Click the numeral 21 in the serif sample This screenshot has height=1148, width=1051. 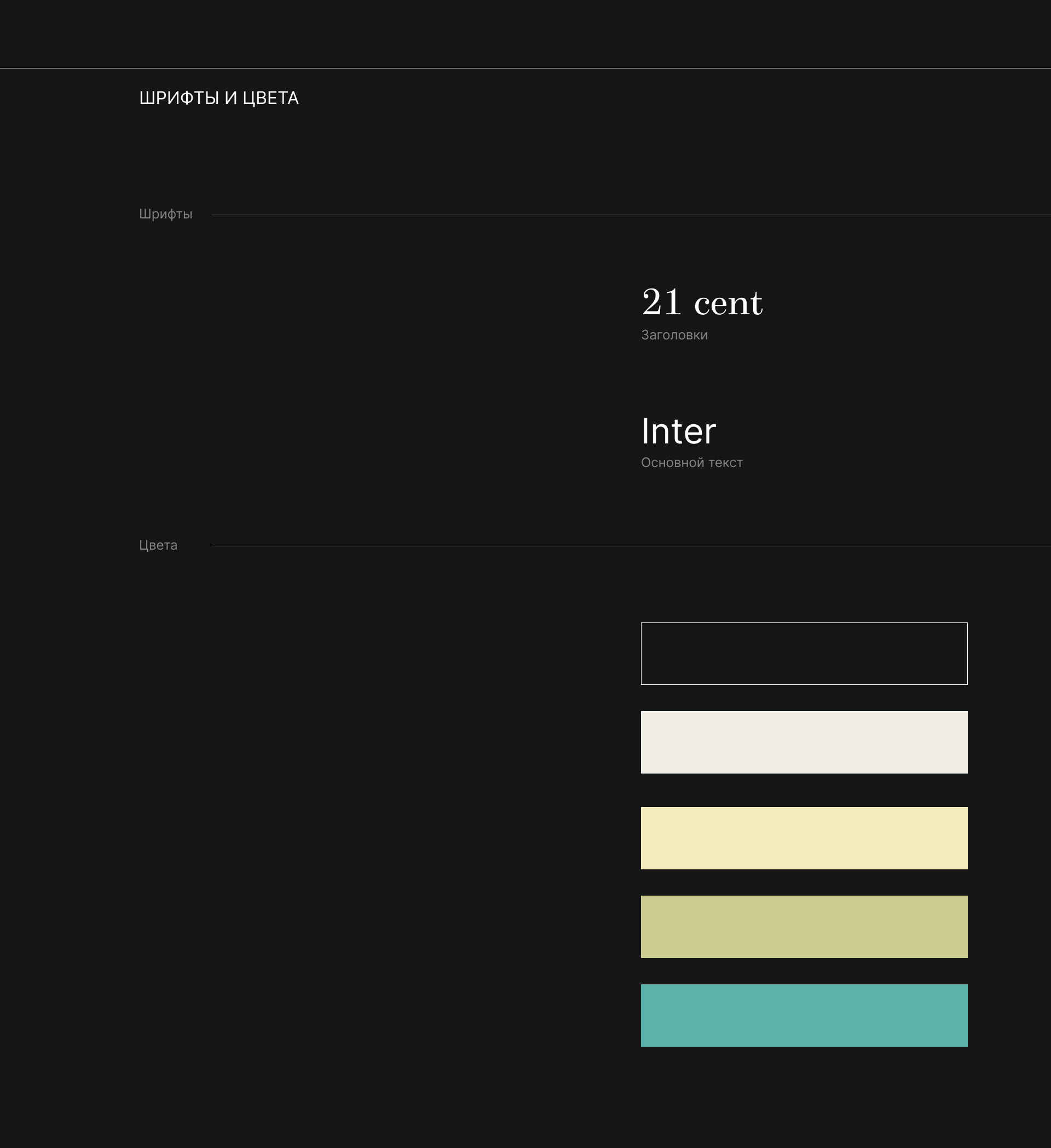[x=662, y=302]
